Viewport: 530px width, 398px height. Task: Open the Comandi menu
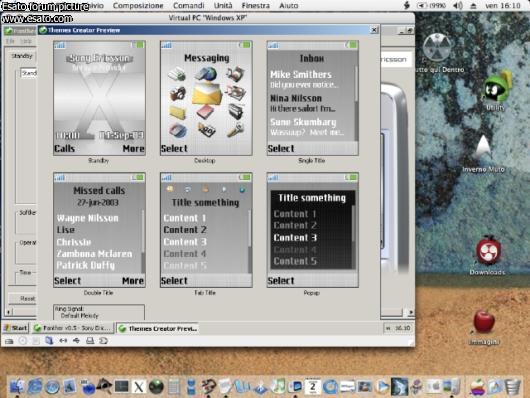189,5
